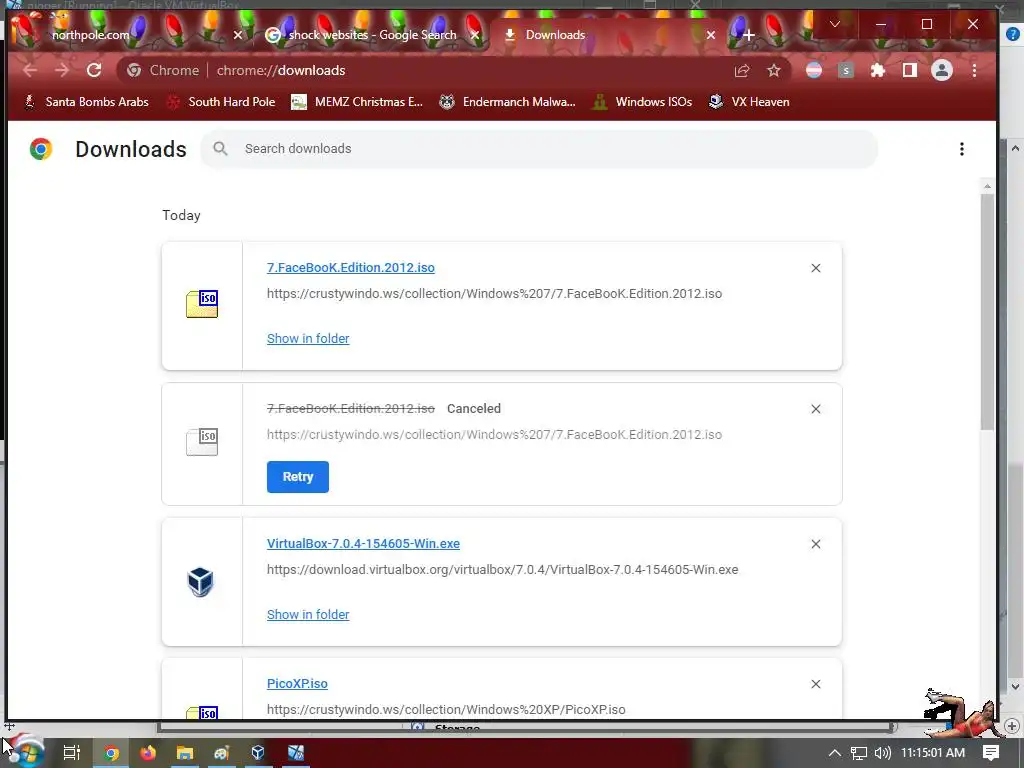Click the Today date heading
The image size is (1024, 768).
pos(181,216)
